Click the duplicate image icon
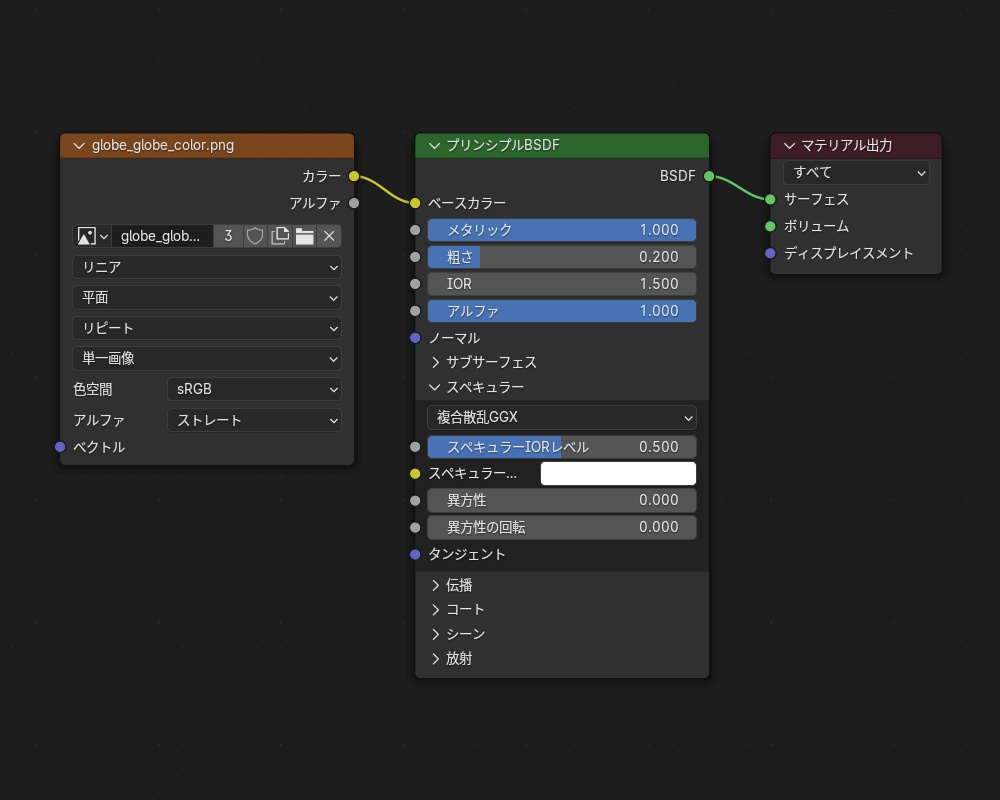Viewport: 1000px width, 800px height. tap(280, 236)
